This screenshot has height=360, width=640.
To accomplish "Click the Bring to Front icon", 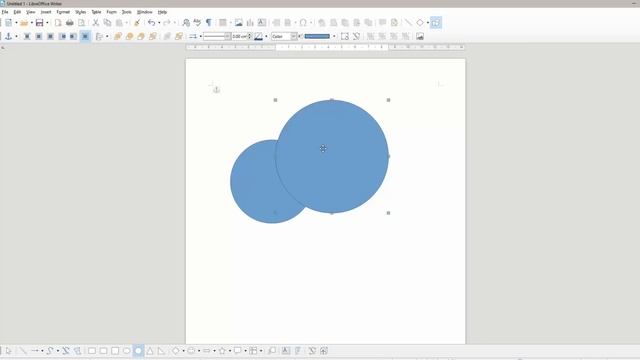I will [118, 37].
